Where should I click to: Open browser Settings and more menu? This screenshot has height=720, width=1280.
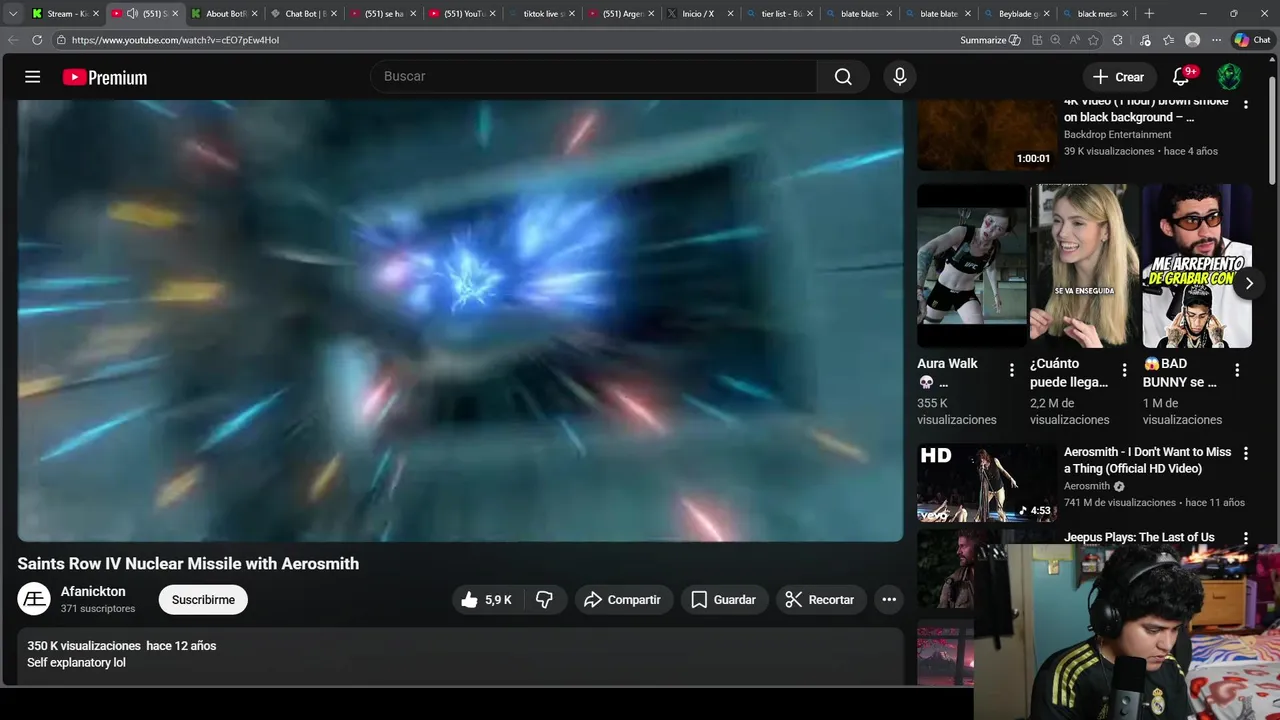tap(1216, 40)
